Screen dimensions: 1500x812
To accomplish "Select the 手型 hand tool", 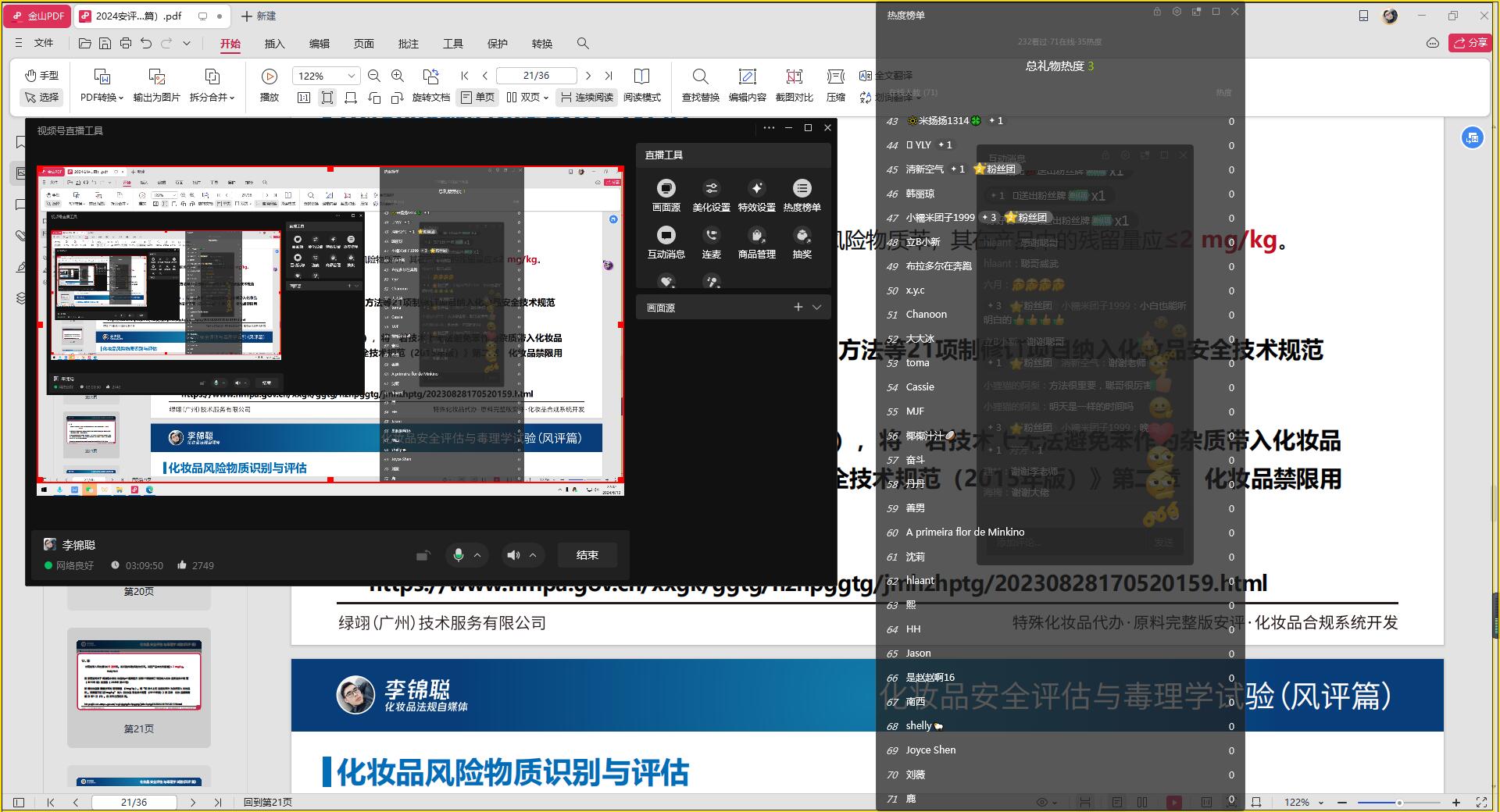I will click(42, 75).
